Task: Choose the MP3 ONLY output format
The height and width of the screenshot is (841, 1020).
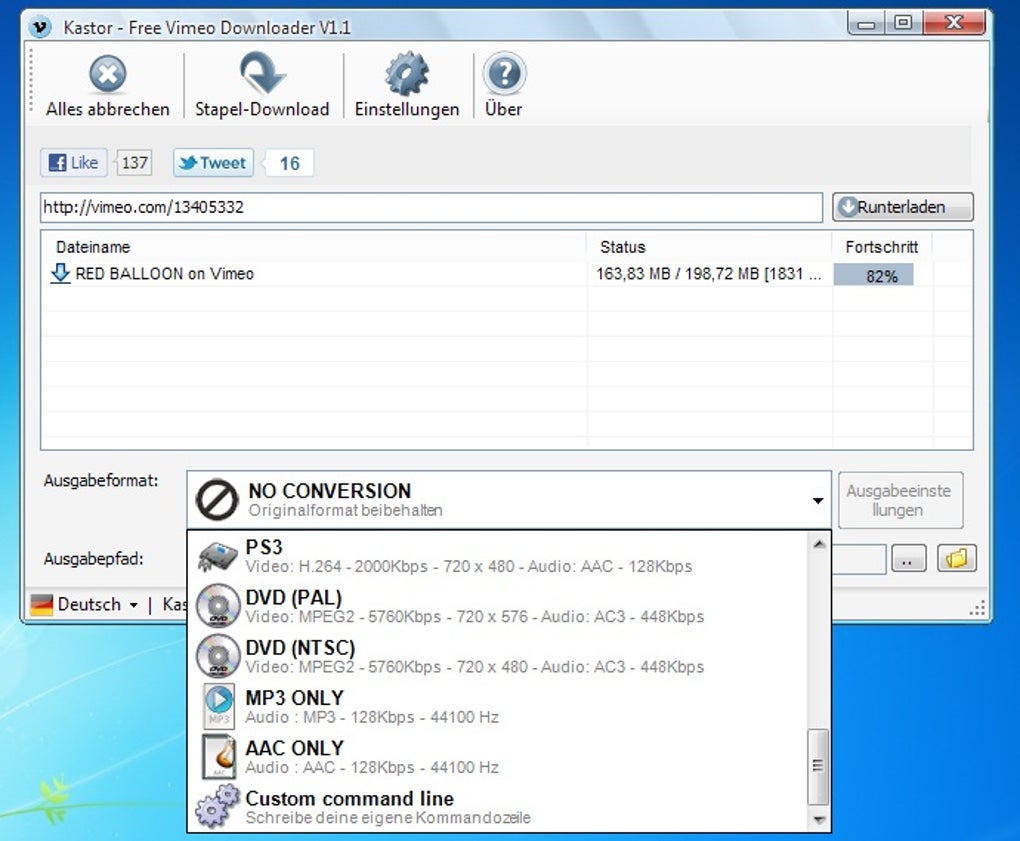Action: 498,706
